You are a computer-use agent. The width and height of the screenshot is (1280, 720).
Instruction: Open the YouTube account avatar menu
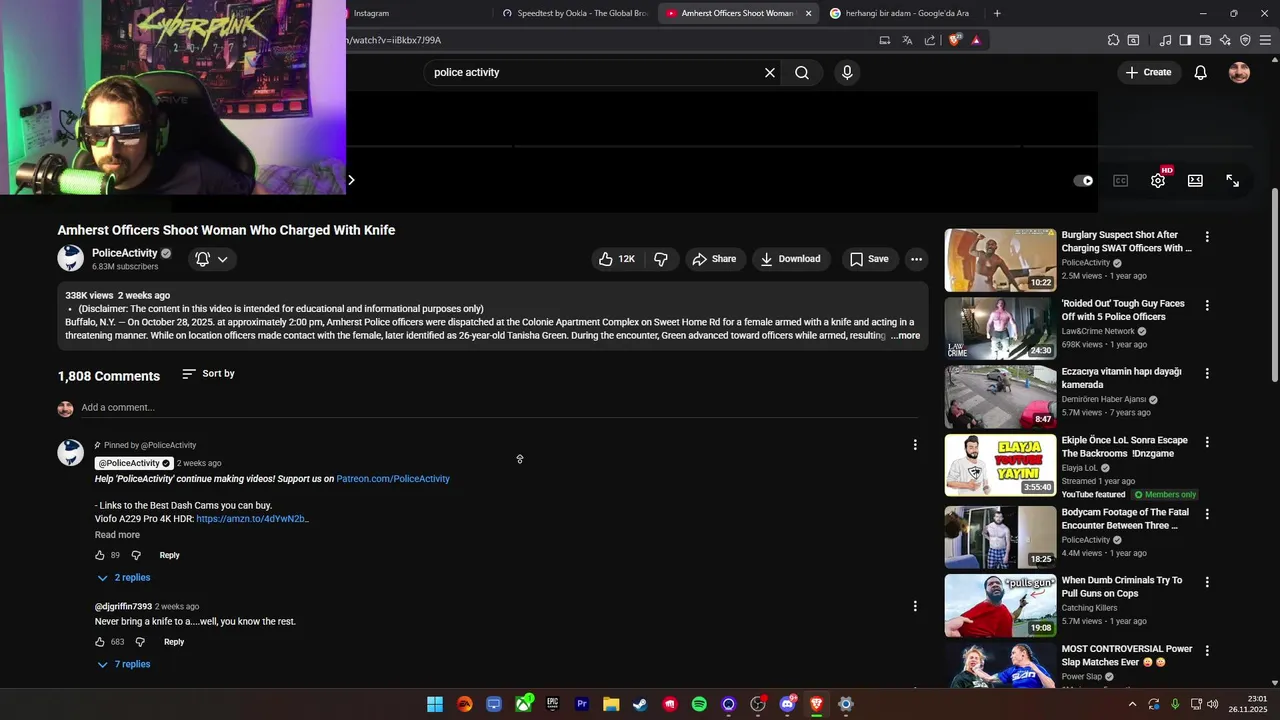1239,72
